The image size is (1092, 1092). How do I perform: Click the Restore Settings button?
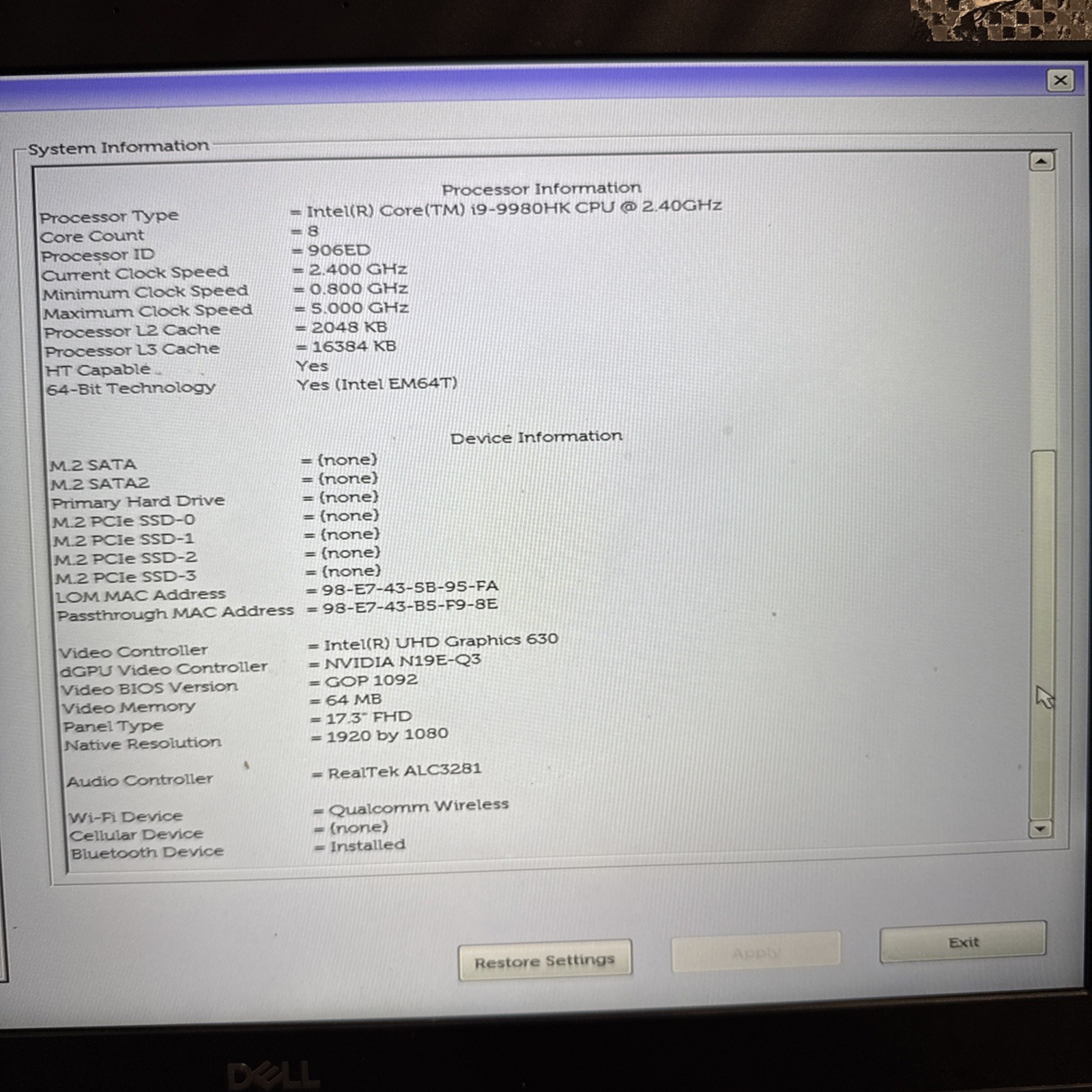click(x=545, y=961)
